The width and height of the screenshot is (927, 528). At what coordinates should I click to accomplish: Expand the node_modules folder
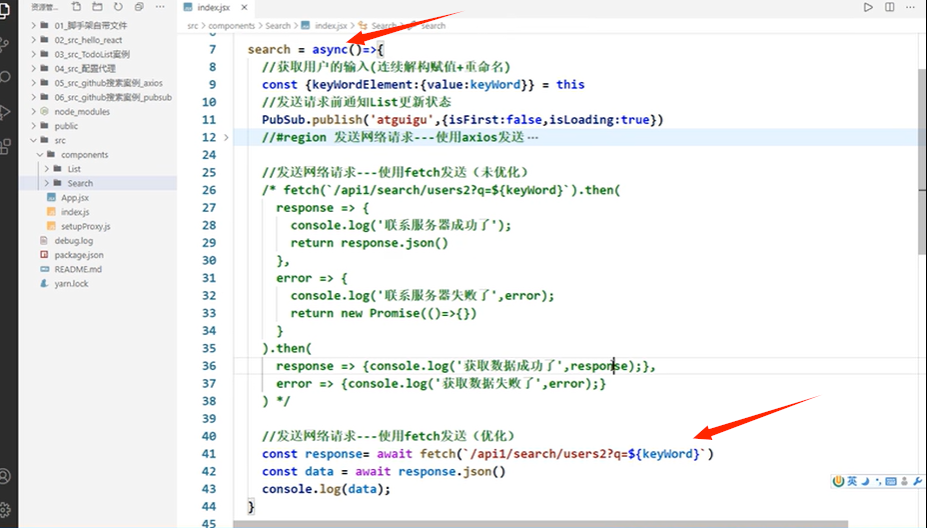(82, 111)
